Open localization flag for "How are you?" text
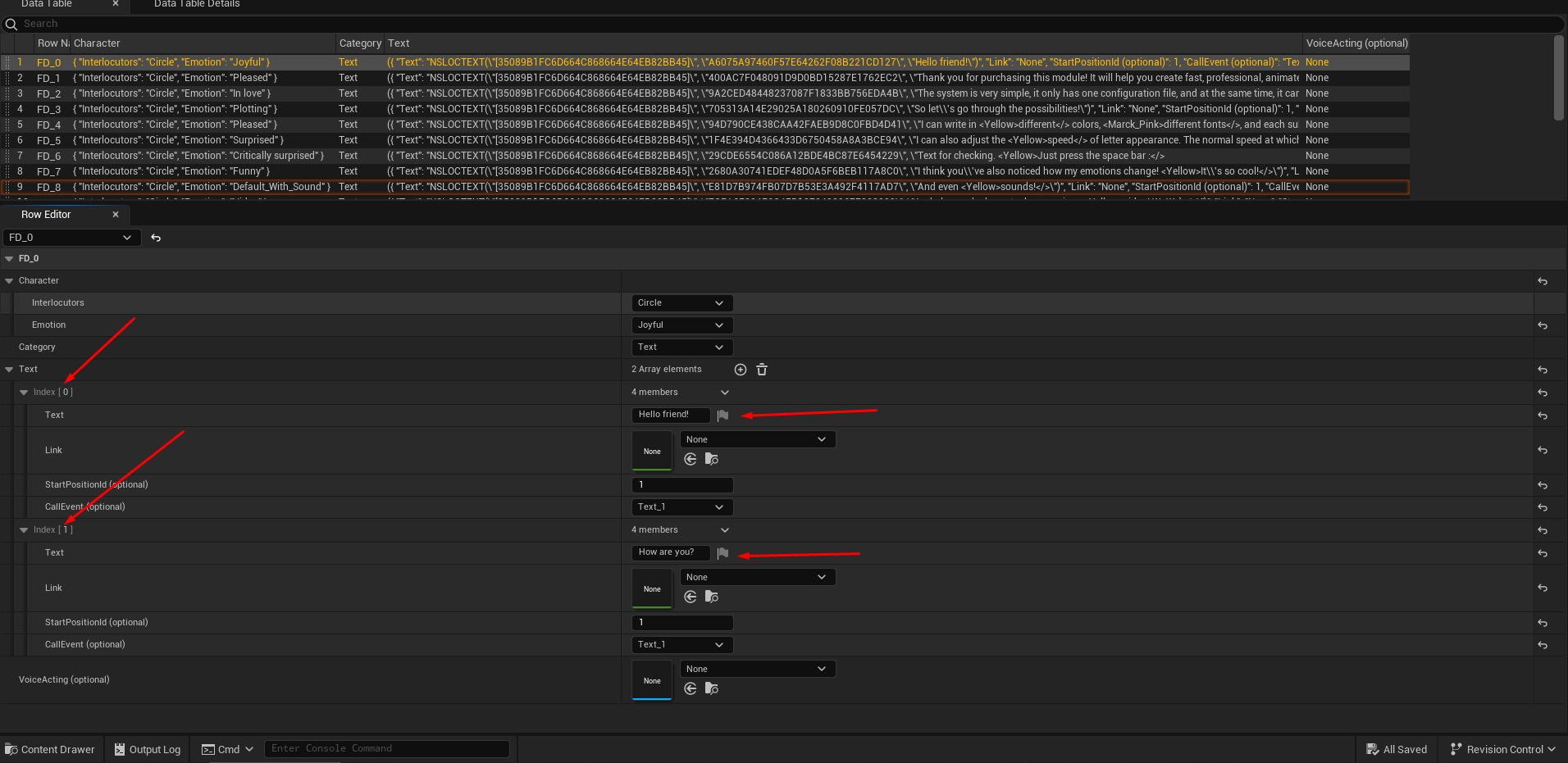The width and height of the screenshot is (1568, 763). (x=722, y=553)
